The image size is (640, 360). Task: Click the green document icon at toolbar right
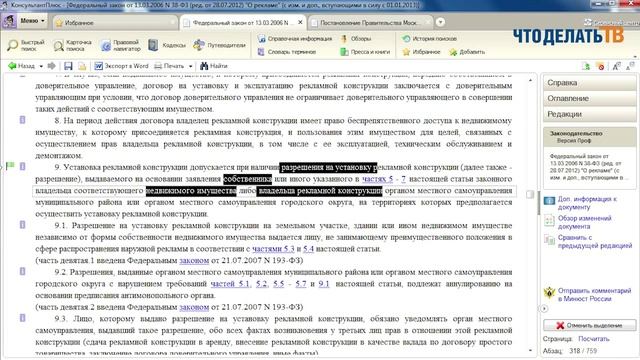tap(586, 66)
